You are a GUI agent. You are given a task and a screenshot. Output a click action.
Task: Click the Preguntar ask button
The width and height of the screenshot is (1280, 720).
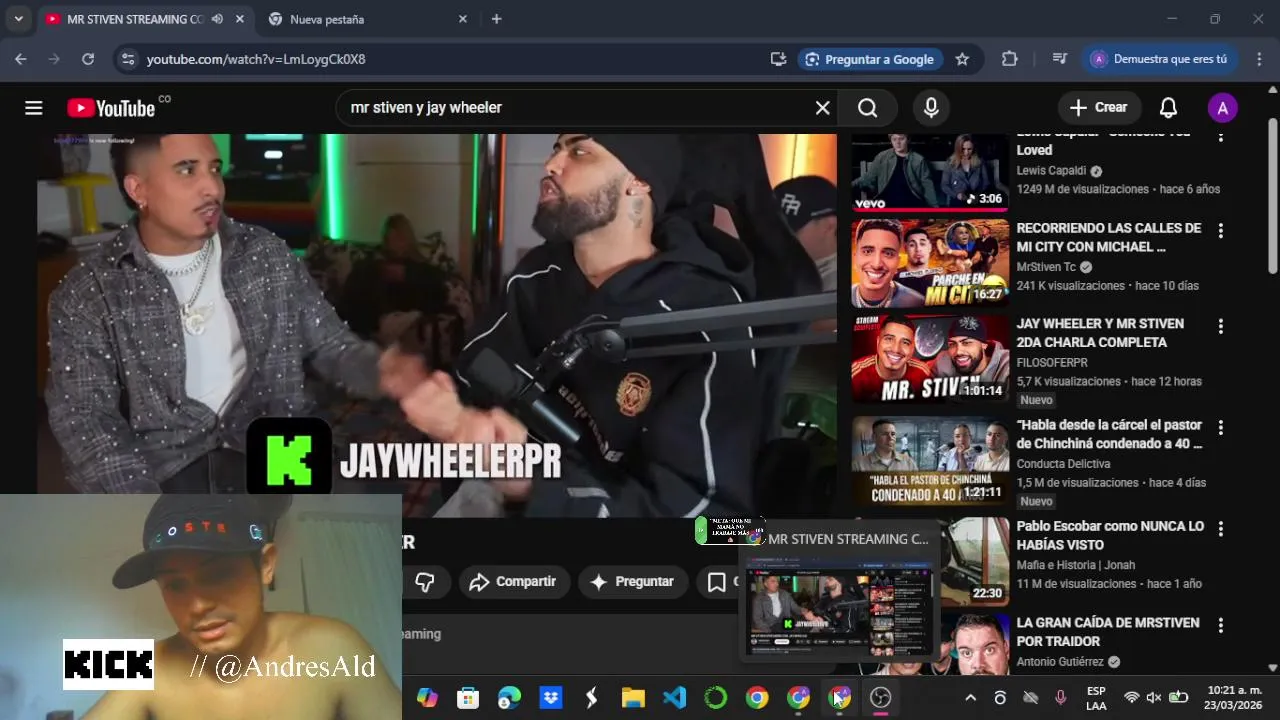632,582
